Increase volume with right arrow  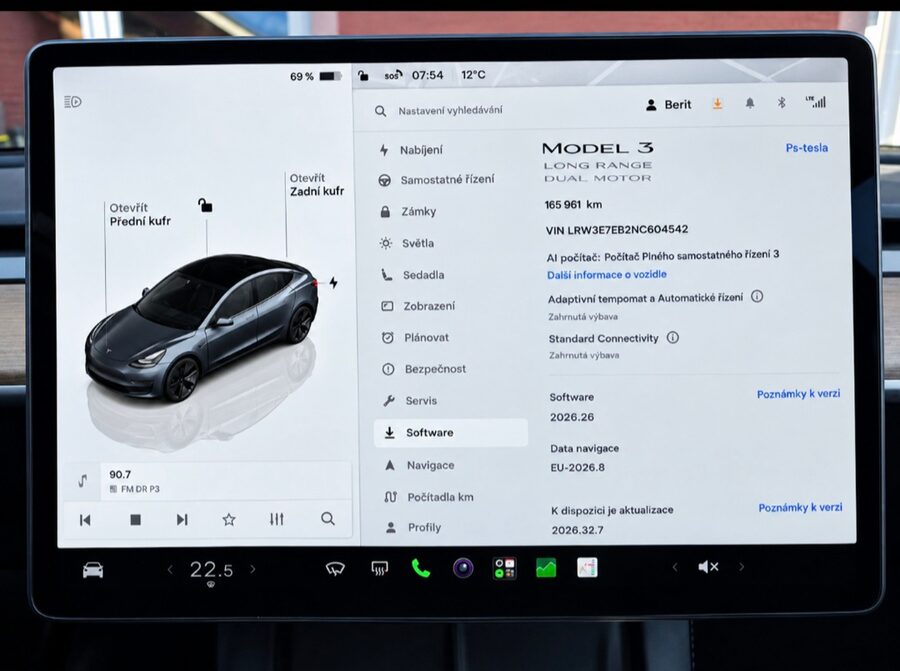[x=742, y=567]
